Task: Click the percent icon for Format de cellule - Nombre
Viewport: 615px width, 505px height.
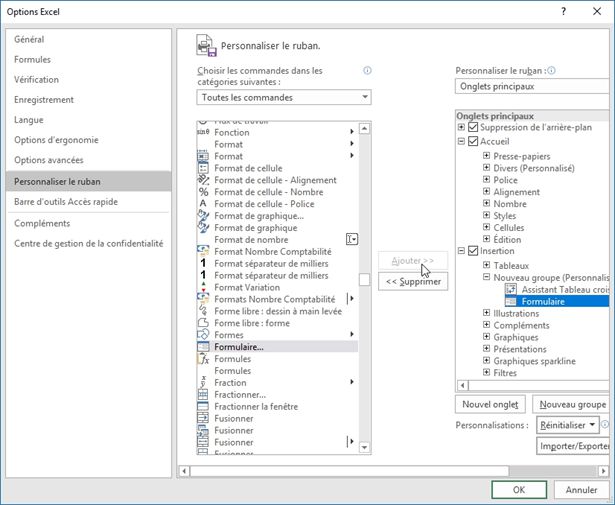Action: point(203,192)
